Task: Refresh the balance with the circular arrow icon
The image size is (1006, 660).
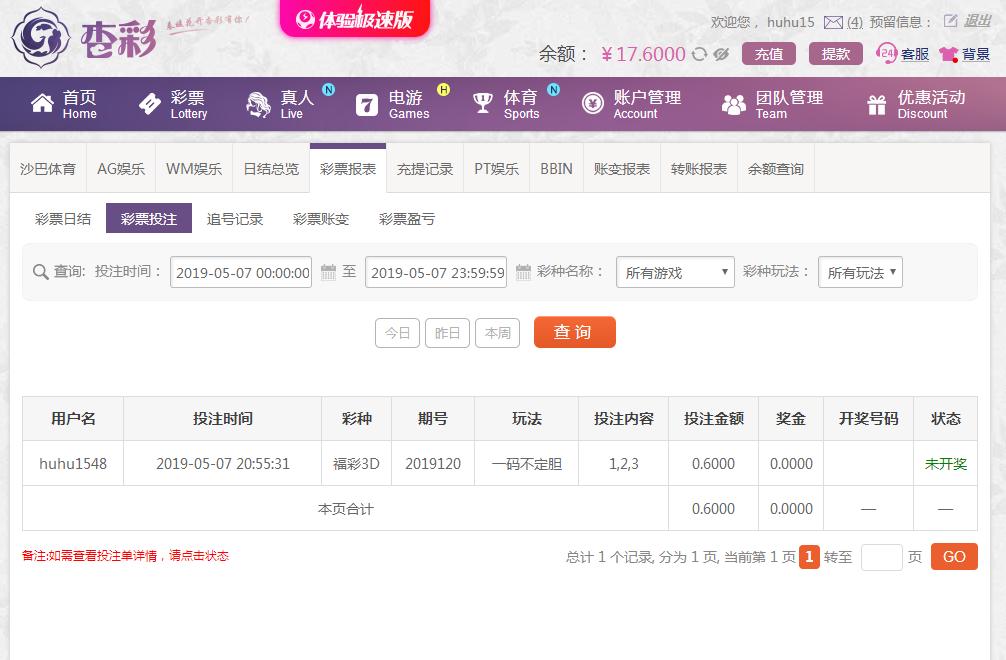Action: click(x=699, y=55)
